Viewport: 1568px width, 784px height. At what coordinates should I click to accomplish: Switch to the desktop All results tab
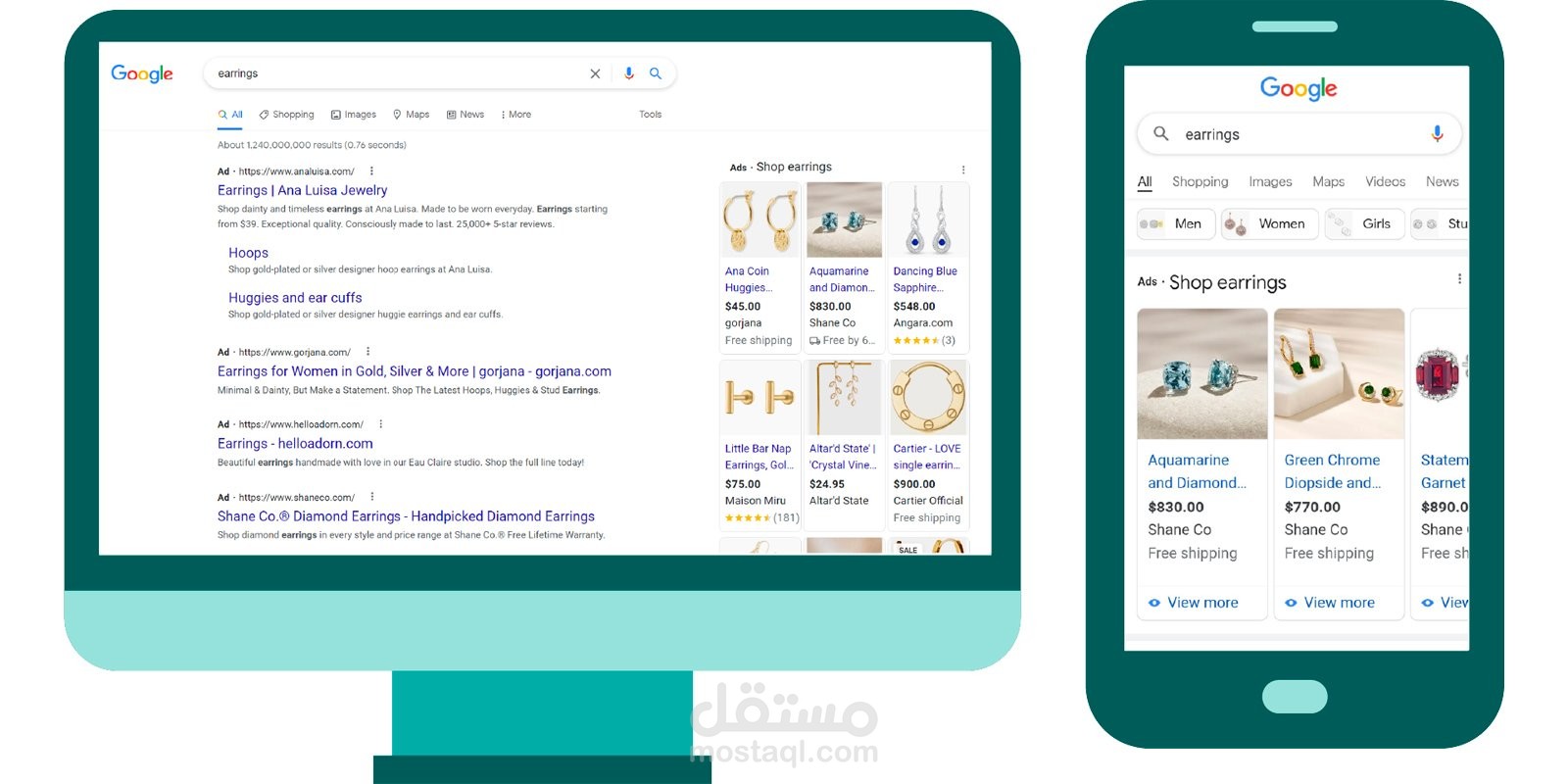[230, 115]
